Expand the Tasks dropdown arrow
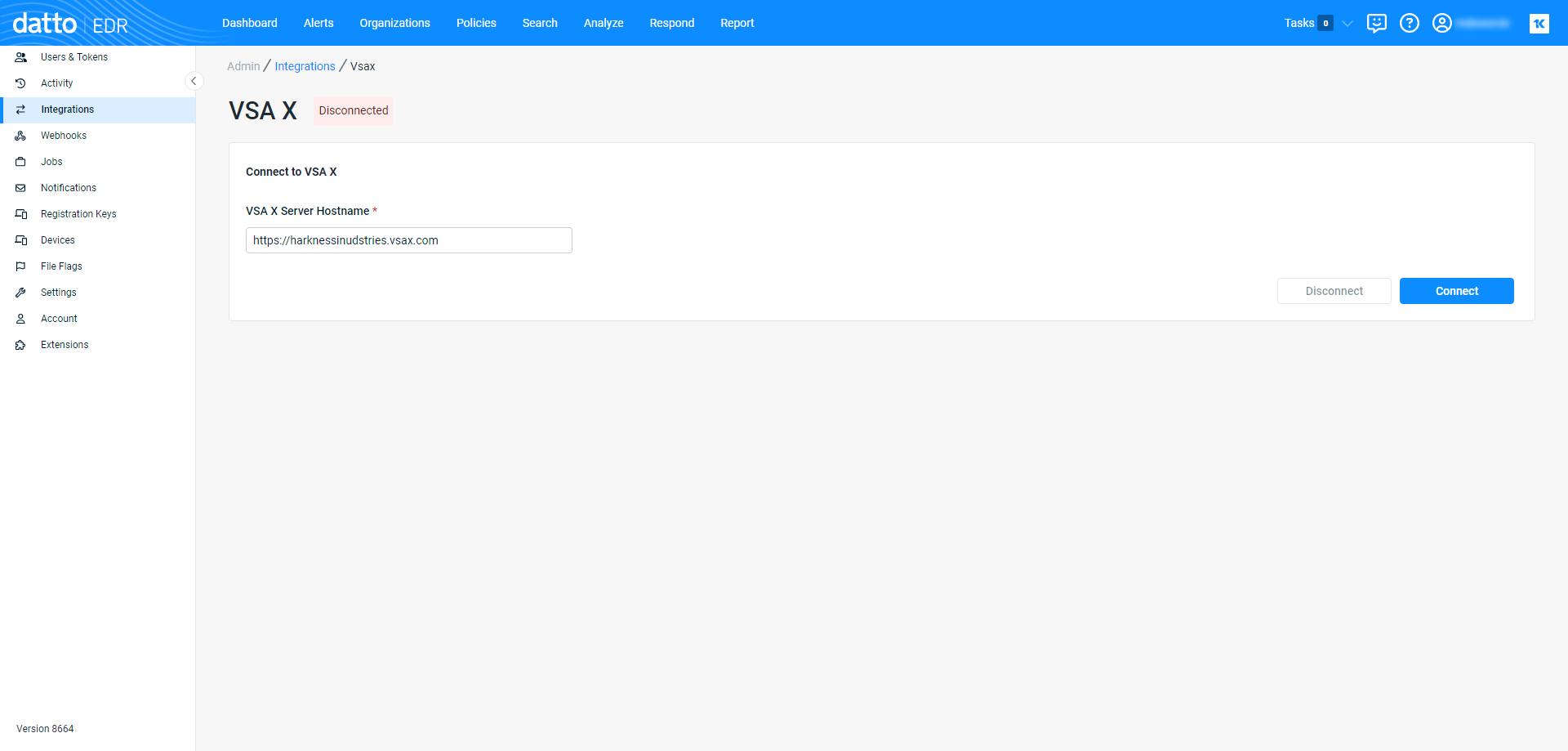The width and height of the screenshot is (1568, 751). (1347, 23)
